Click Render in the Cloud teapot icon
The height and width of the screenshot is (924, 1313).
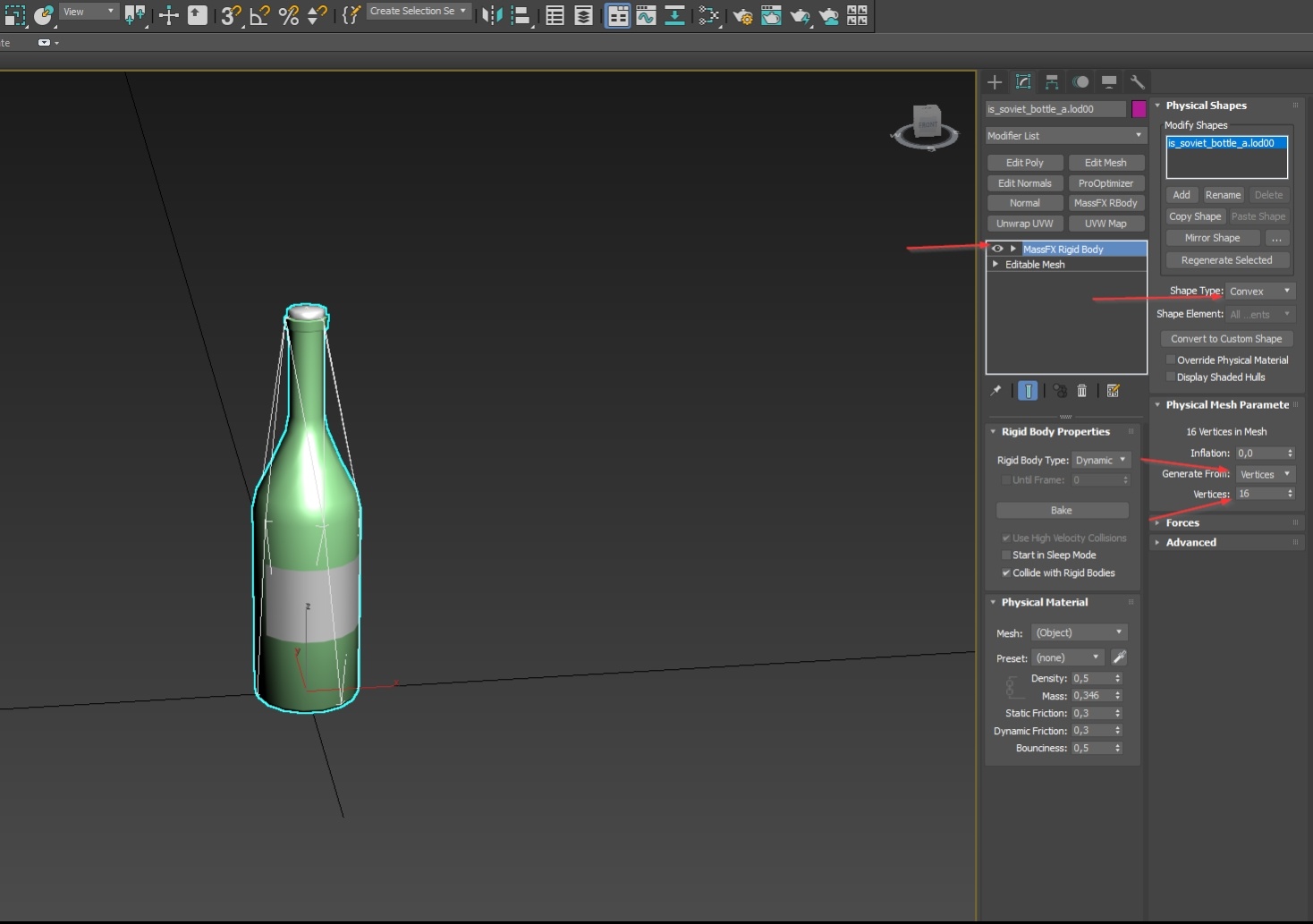[x=828, y=15]
